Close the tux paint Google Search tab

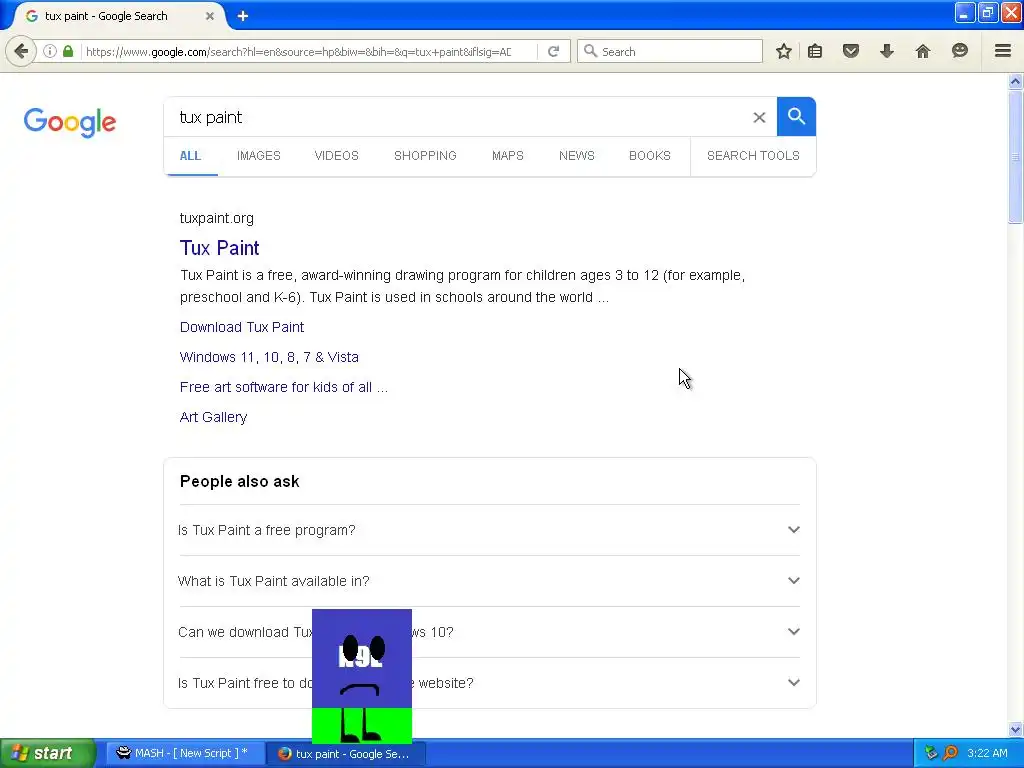point(210,16)
